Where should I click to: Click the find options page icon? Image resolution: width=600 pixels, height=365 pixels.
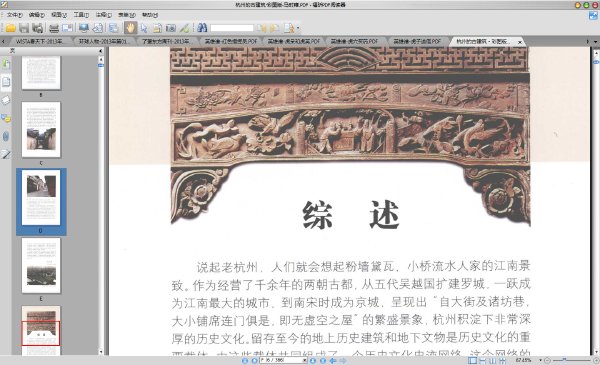click(x=289, y=28)
